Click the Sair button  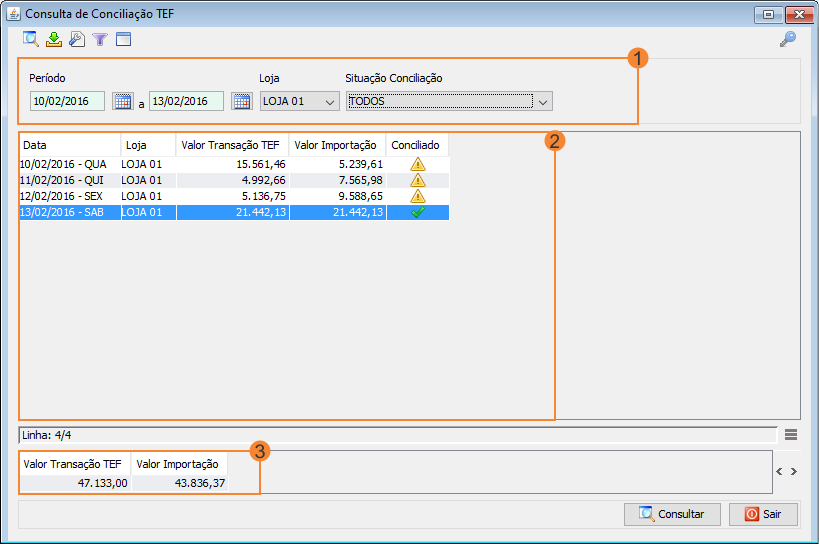tap(763, 514)
